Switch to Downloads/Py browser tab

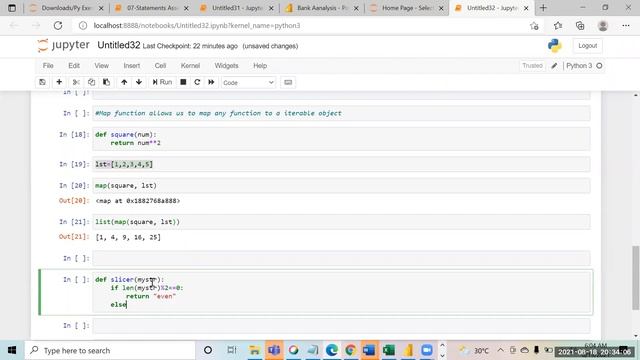coord(67,8)
